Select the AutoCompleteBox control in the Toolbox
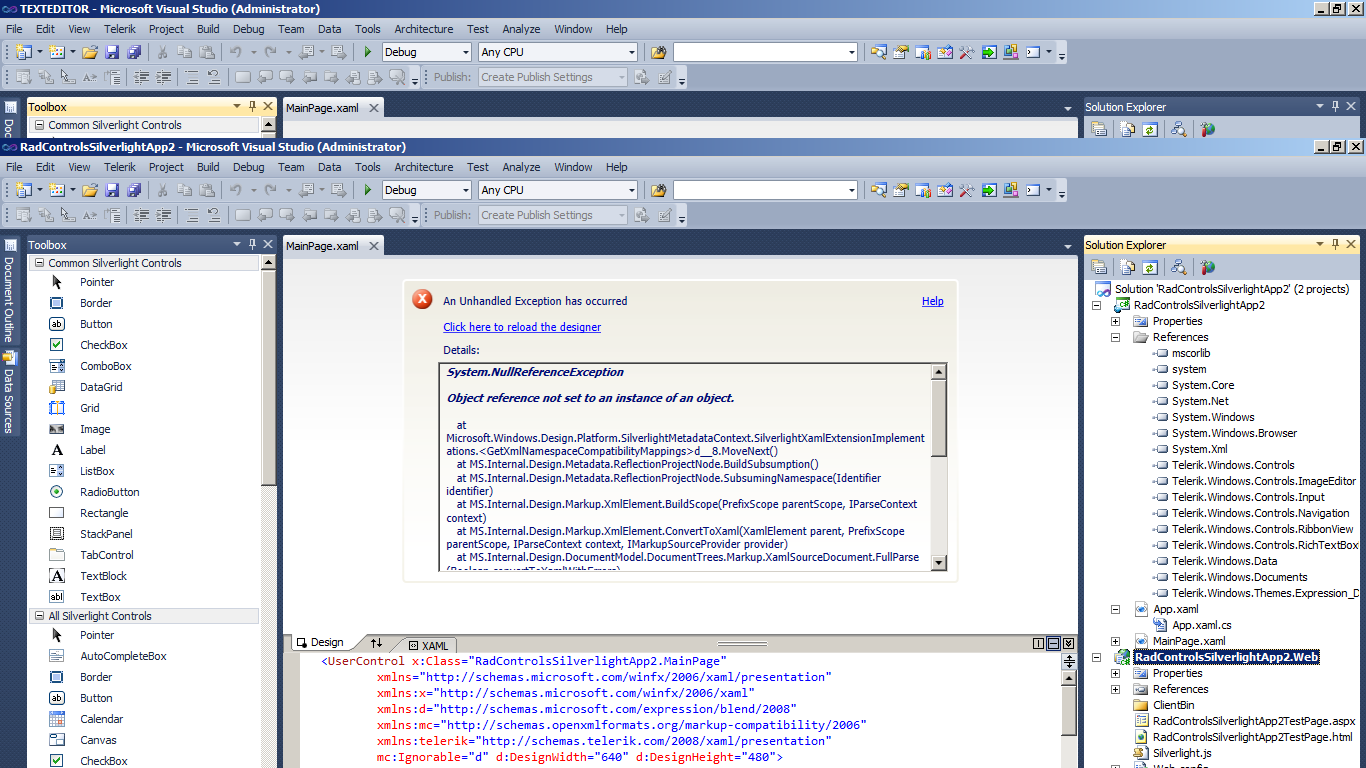The image size is (1366, 768). 123,656
